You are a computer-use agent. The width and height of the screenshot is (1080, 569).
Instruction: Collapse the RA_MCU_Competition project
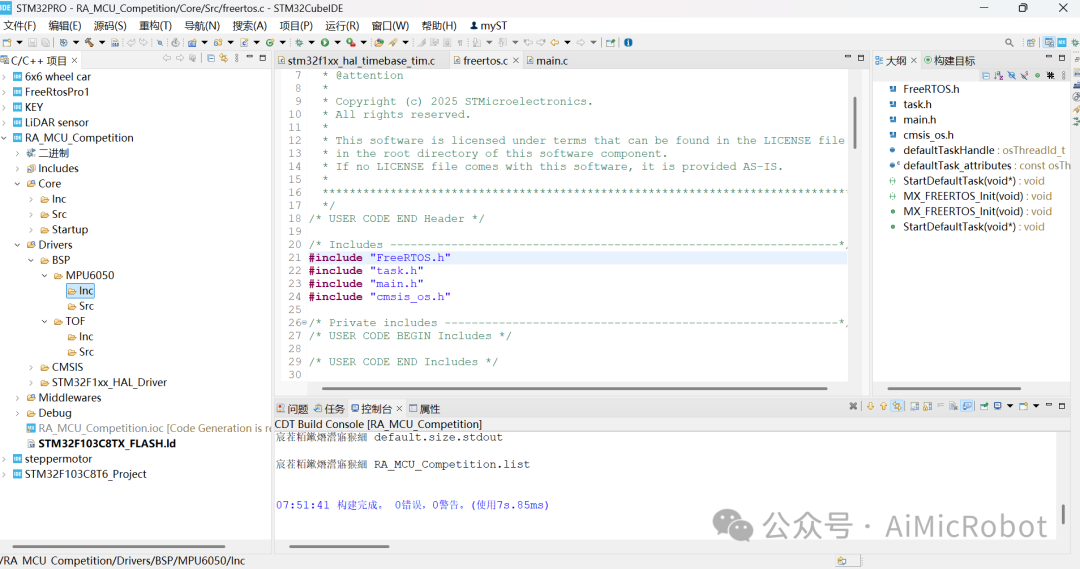(4, 138)
